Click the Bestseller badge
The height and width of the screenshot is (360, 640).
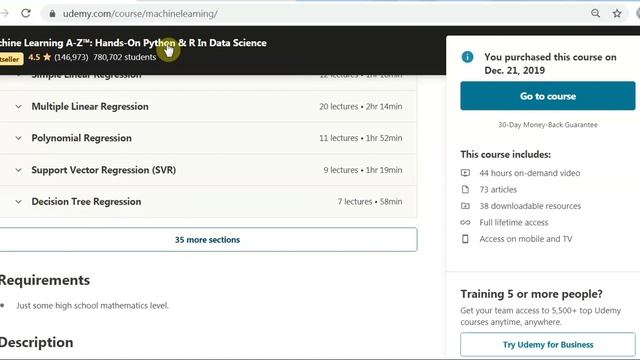(x=11, y=59)
